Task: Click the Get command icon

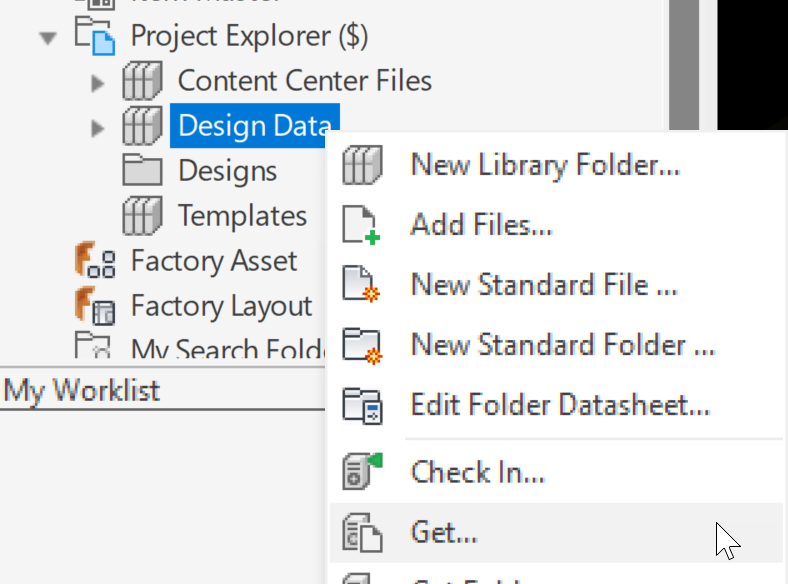Action: click(x=362, y=532)
